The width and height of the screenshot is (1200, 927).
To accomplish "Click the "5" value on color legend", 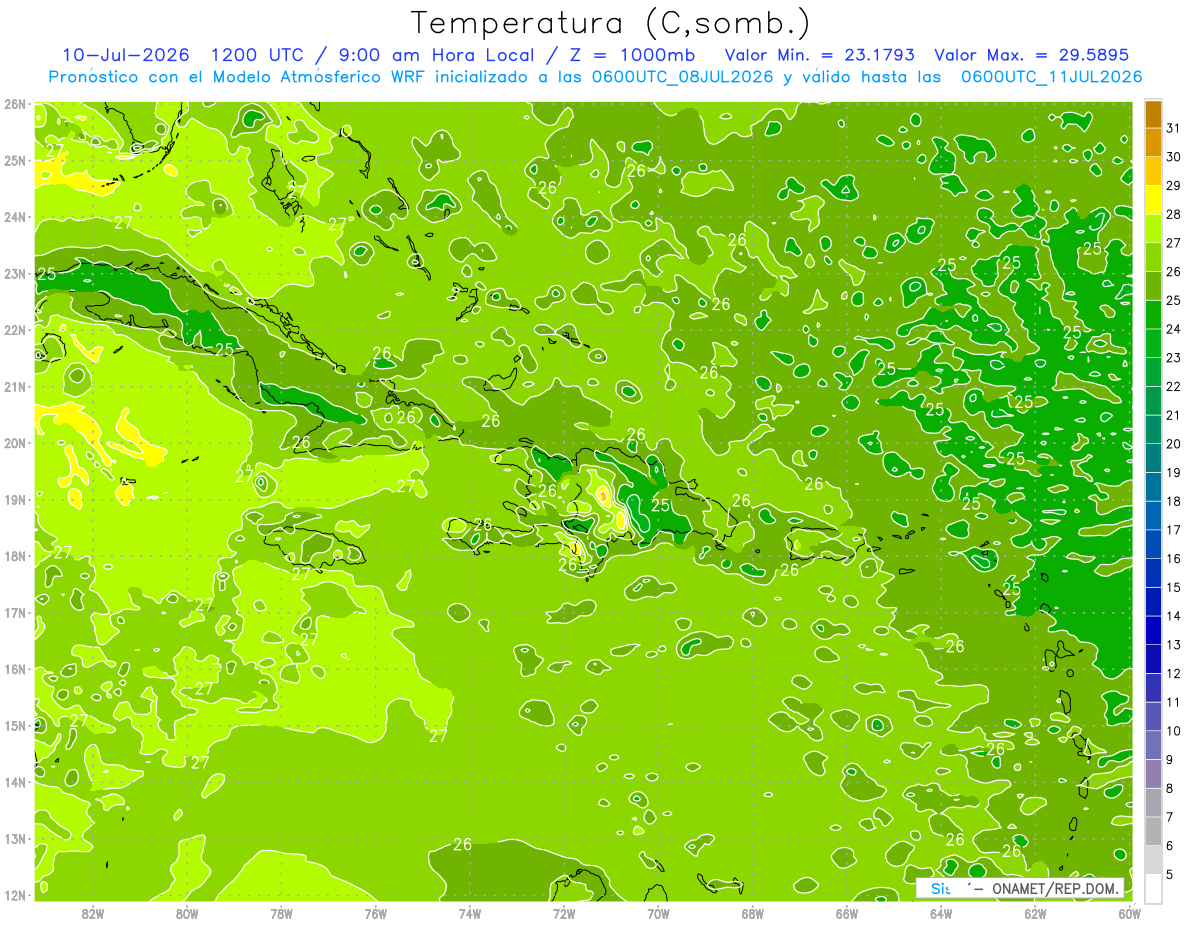I will point(1170,875).
